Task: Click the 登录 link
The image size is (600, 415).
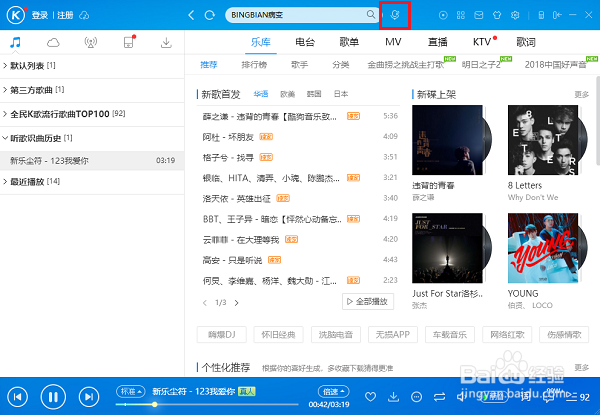Action: (x=40, y=15)
